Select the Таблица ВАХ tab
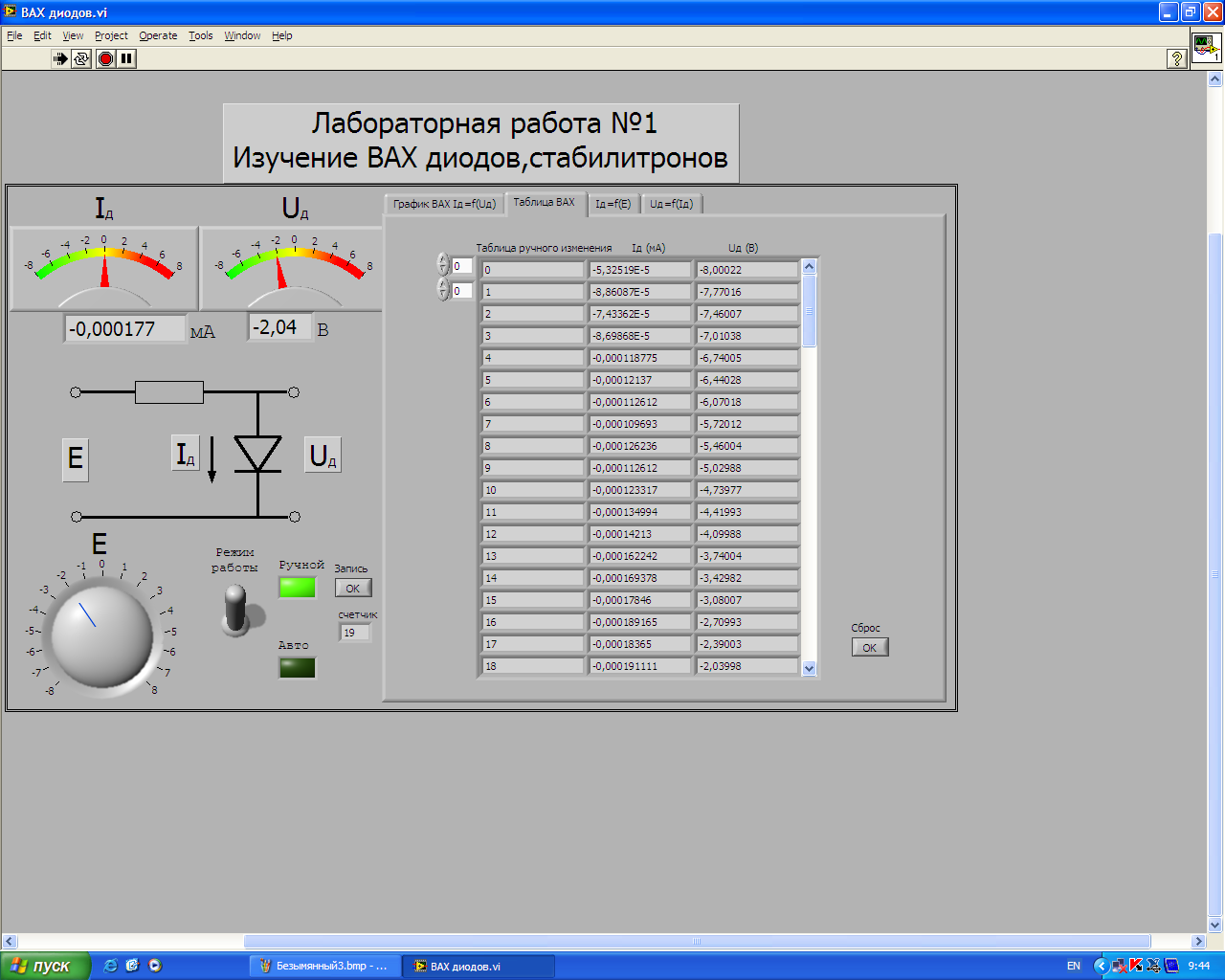This screenshot has height=980, width=1225. [x=544, y=202]
